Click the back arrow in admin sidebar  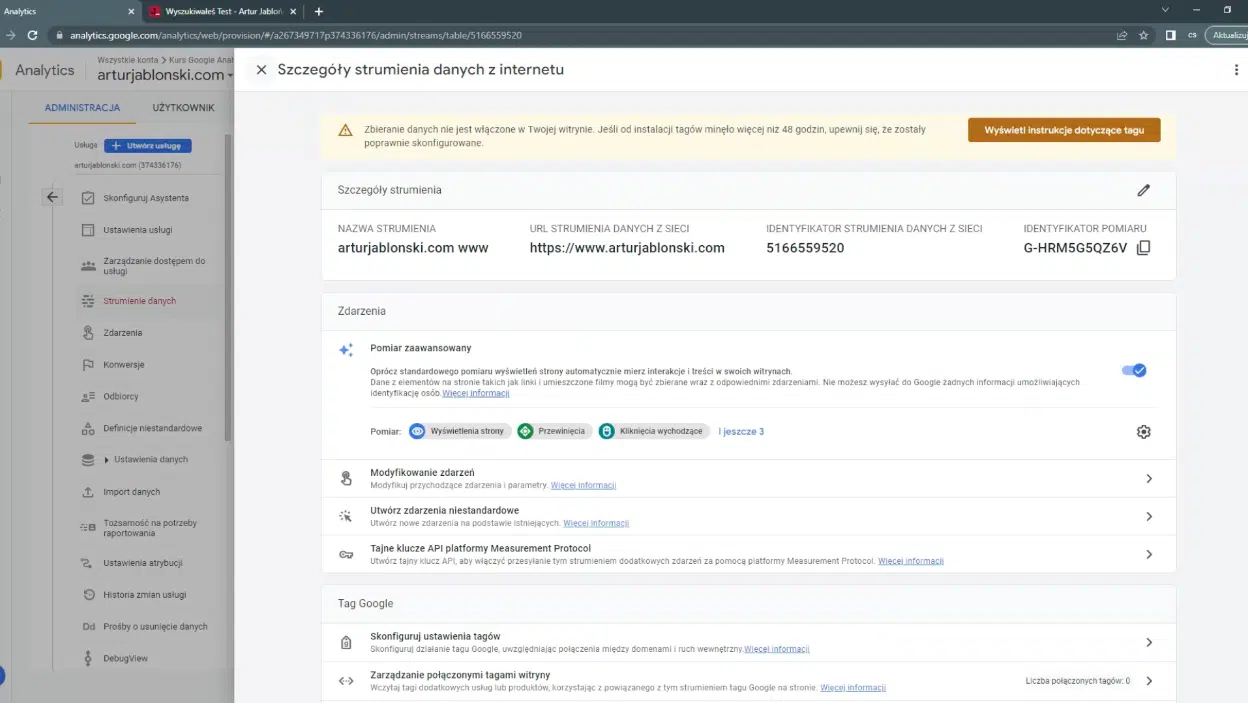[52, 197]
